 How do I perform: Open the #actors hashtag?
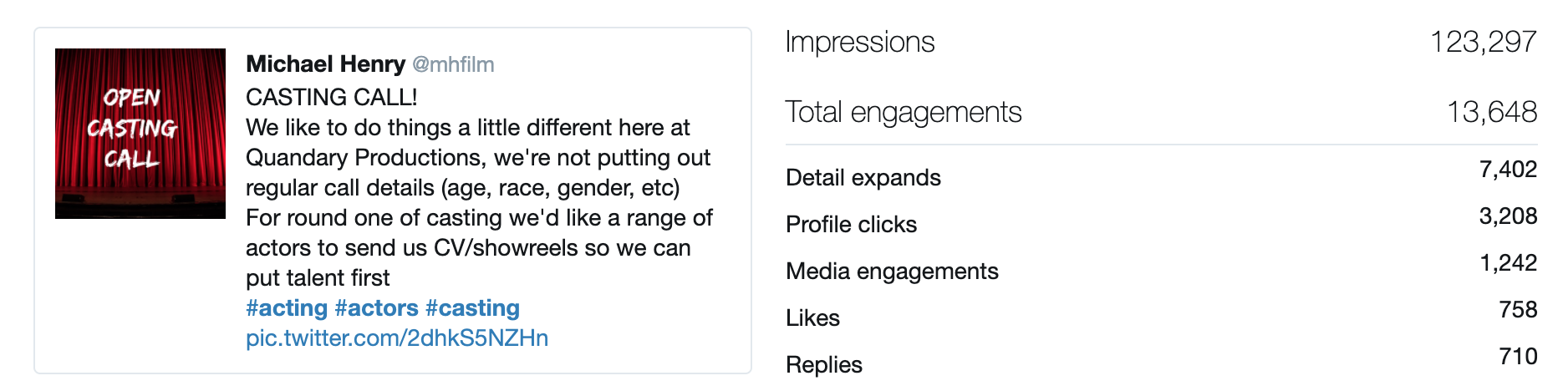[x=376, y=308]
